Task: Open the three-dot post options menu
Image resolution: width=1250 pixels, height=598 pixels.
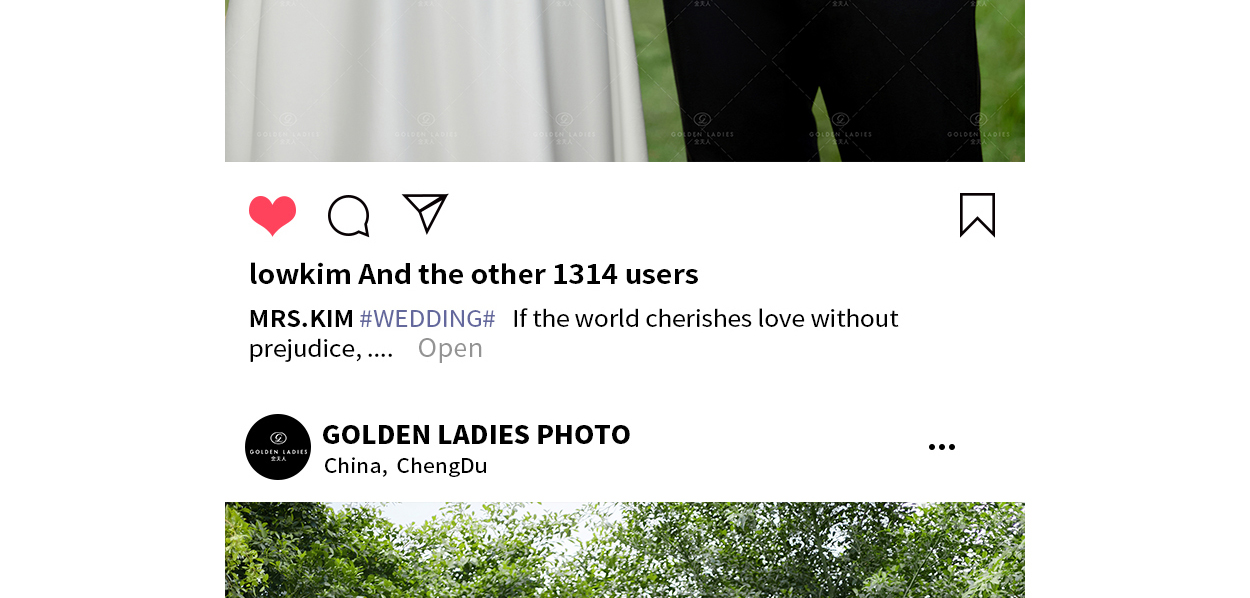Action: [942, 447]
